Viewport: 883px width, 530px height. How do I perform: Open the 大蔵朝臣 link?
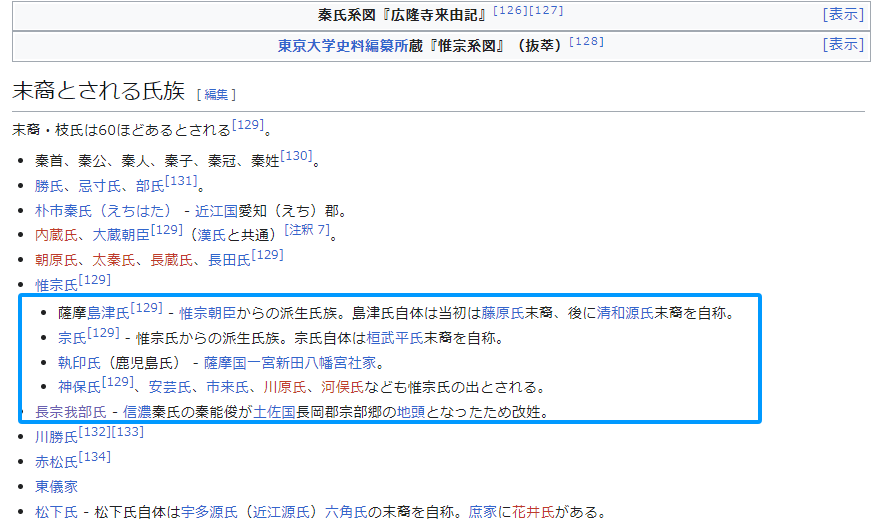121,235
